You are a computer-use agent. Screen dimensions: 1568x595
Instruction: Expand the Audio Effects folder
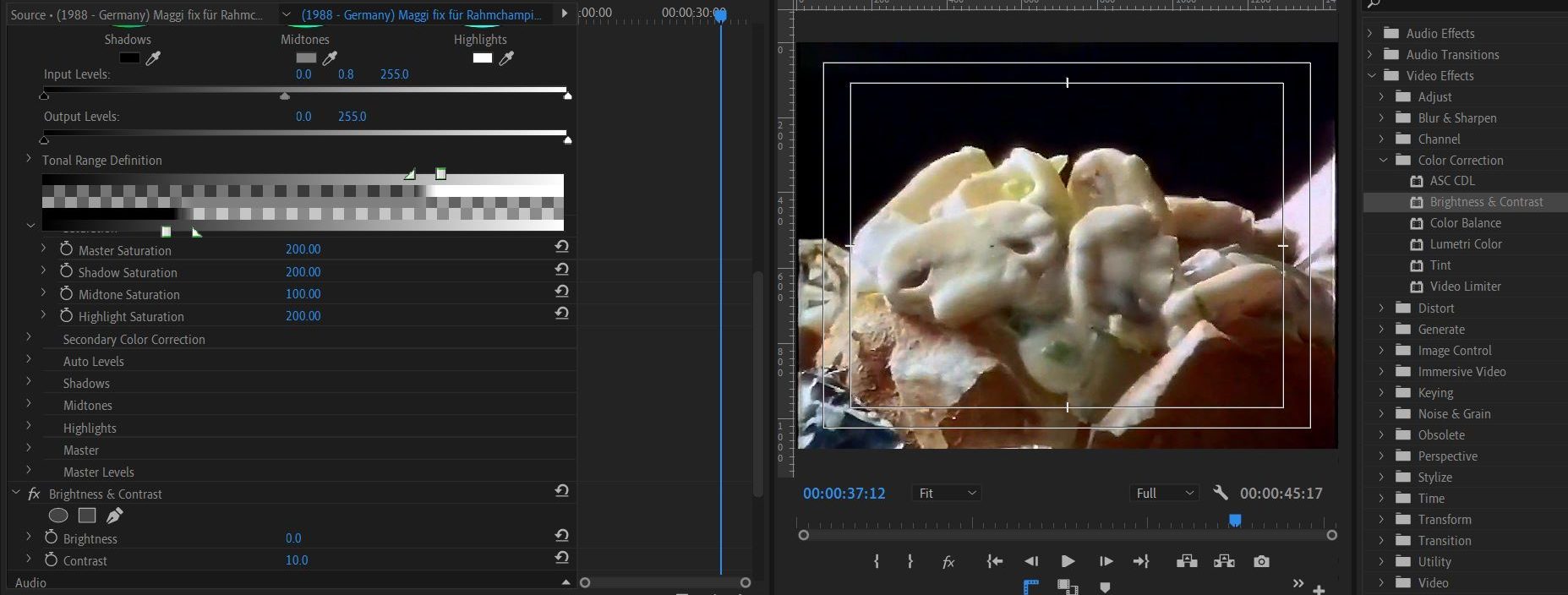pyautogui.click(x=1370, y=33)
